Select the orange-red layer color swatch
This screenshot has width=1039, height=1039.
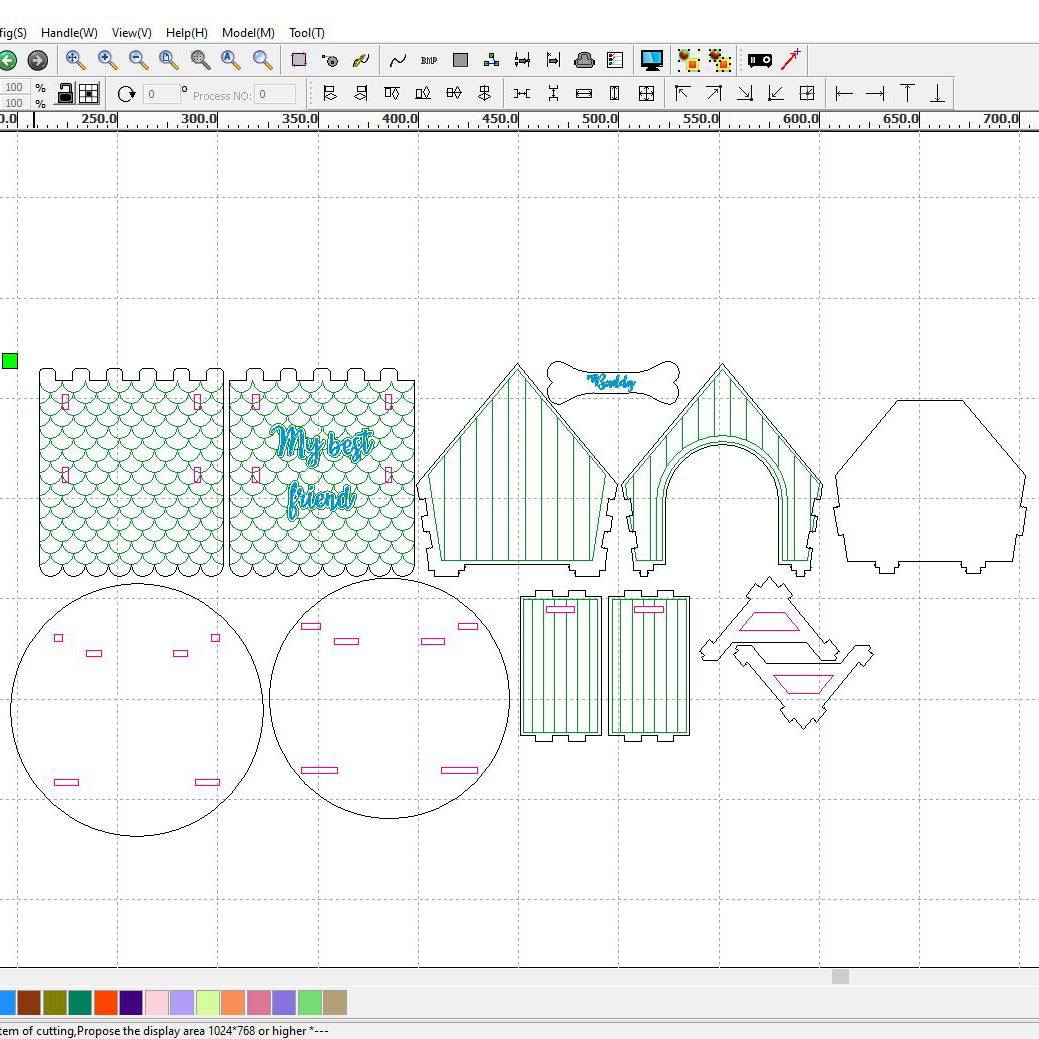106,1002
